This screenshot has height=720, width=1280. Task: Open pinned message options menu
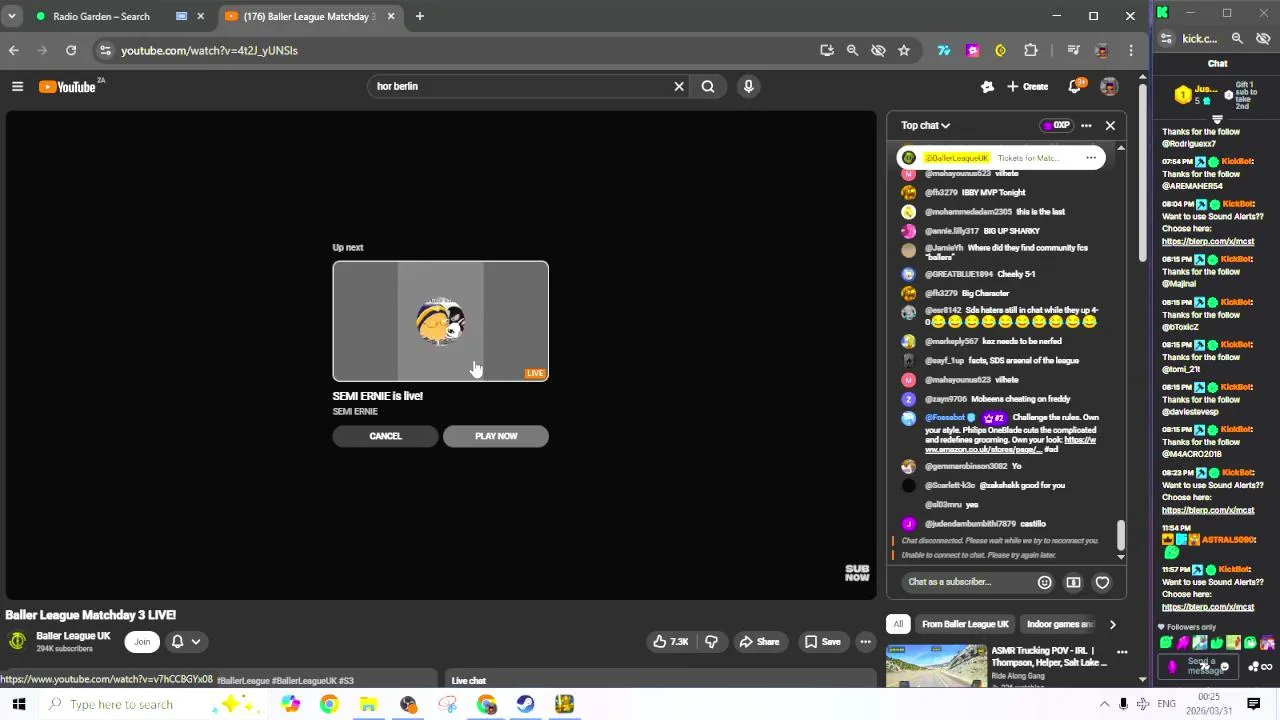1091,158
